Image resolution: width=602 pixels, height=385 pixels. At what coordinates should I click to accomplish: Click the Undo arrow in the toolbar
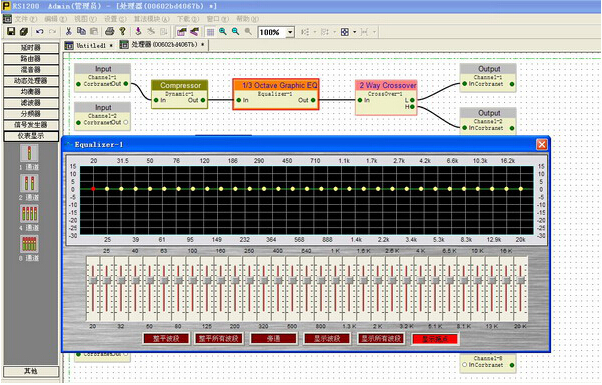tap(40, 32)
